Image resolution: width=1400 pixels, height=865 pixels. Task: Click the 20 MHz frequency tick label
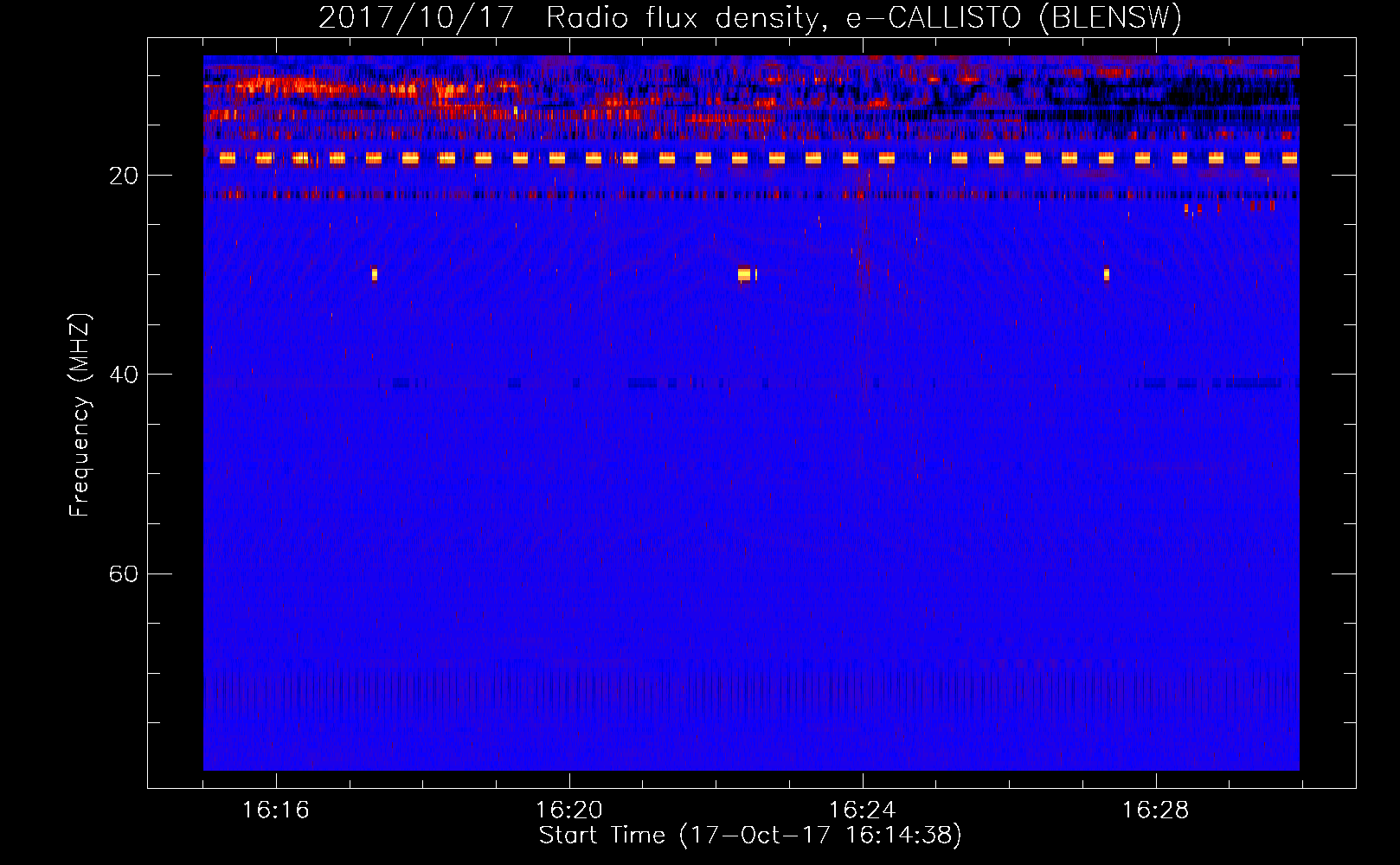pyautogui.click(x=124, y=176)
